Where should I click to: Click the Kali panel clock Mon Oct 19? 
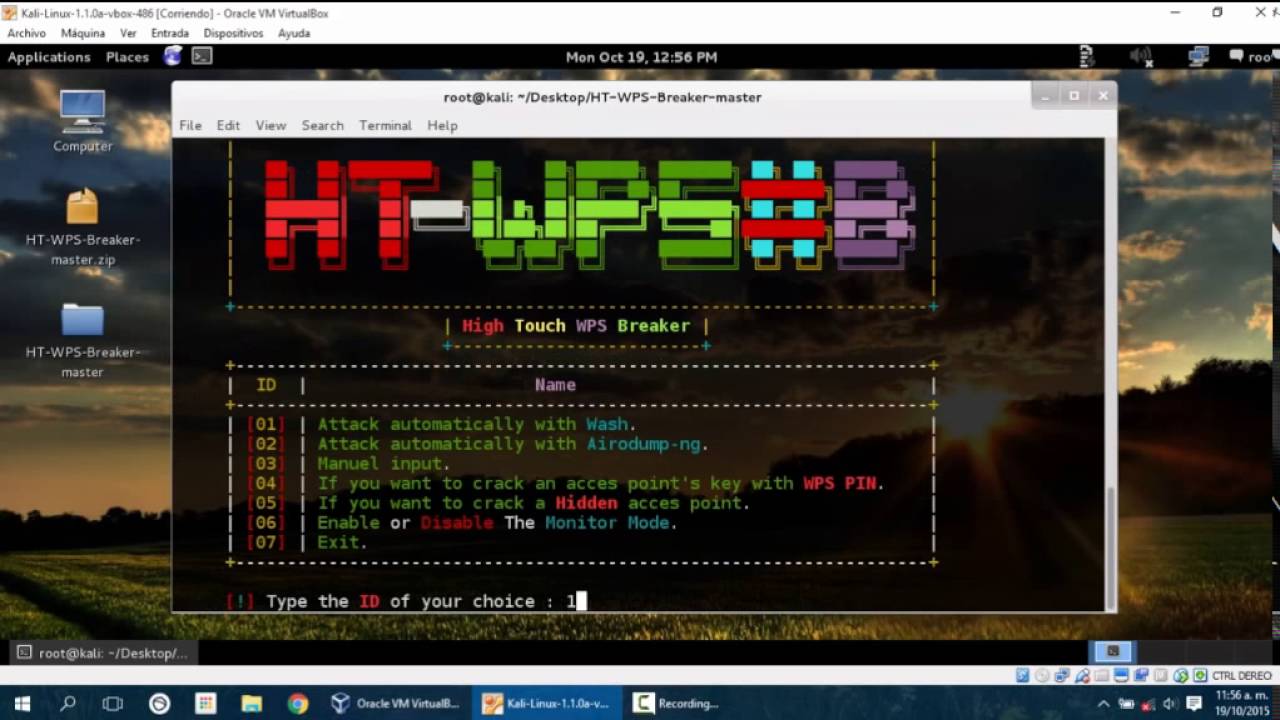(641, 57)
